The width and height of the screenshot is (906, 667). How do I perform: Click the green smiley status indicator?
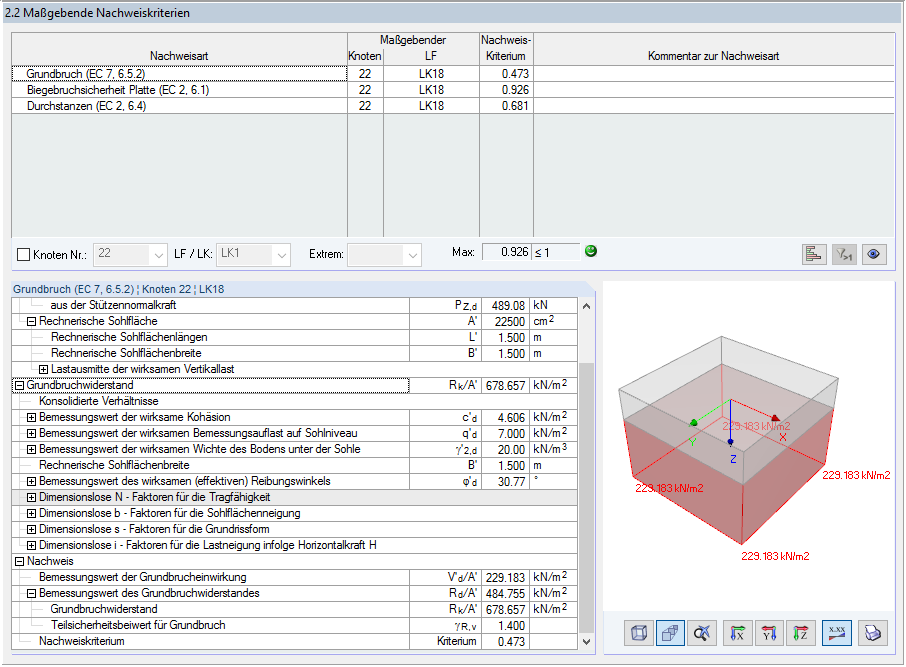pos(590,251)
